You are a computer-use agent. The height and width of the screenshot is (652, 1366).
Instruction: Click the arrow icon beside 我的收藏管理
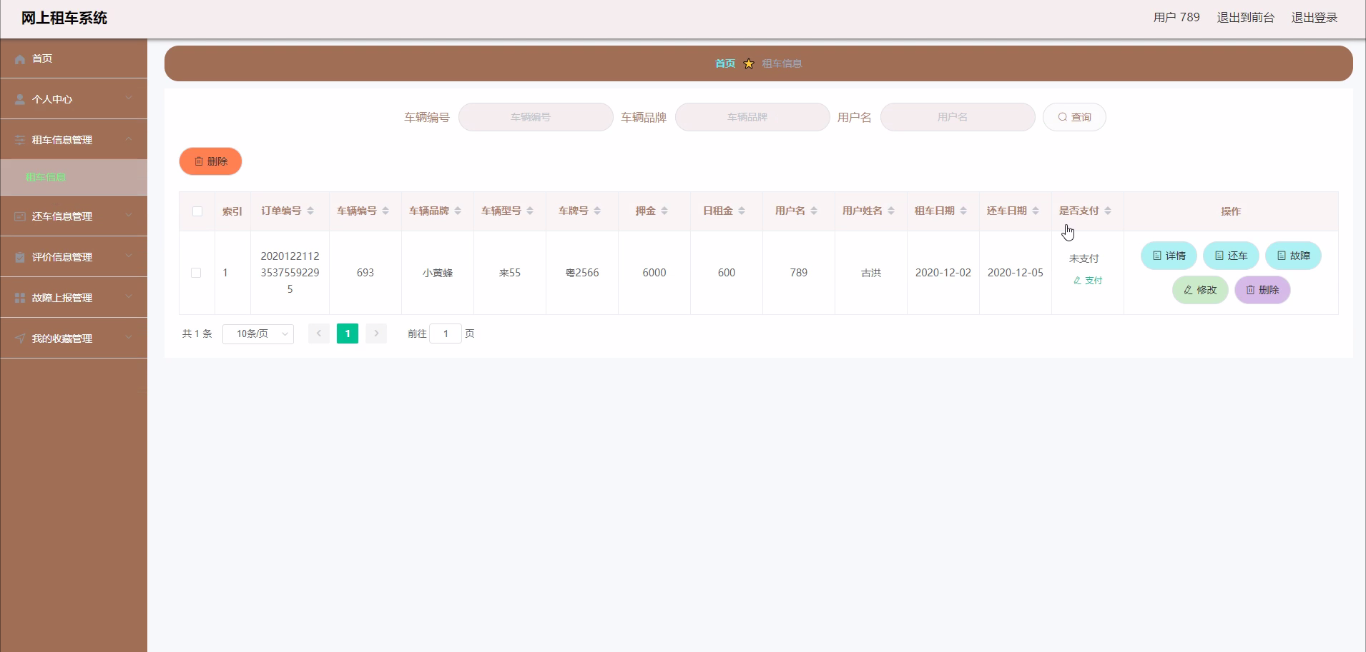[20, 339]
